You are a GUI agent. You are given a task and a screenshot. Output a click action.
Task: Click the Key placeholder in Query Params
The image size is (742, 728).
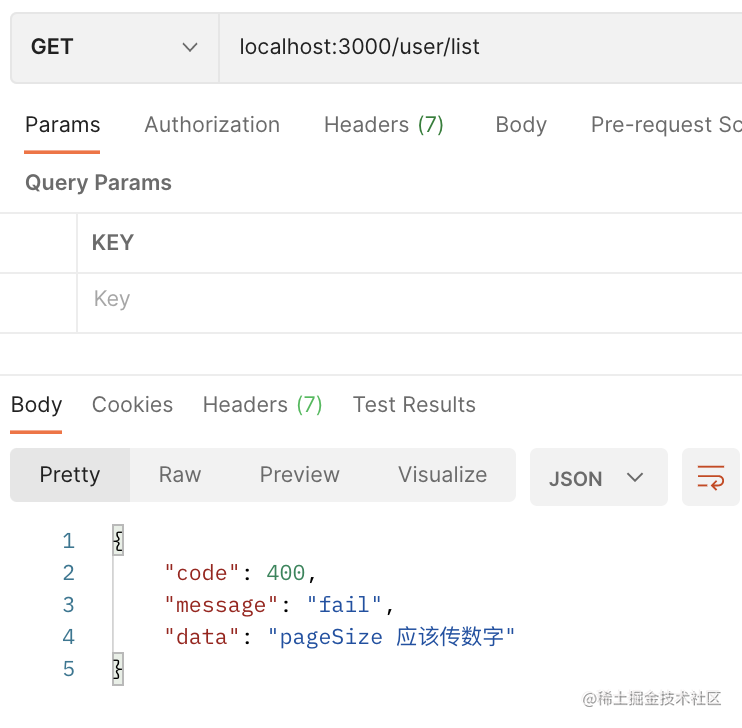click(x=112, y=299)
